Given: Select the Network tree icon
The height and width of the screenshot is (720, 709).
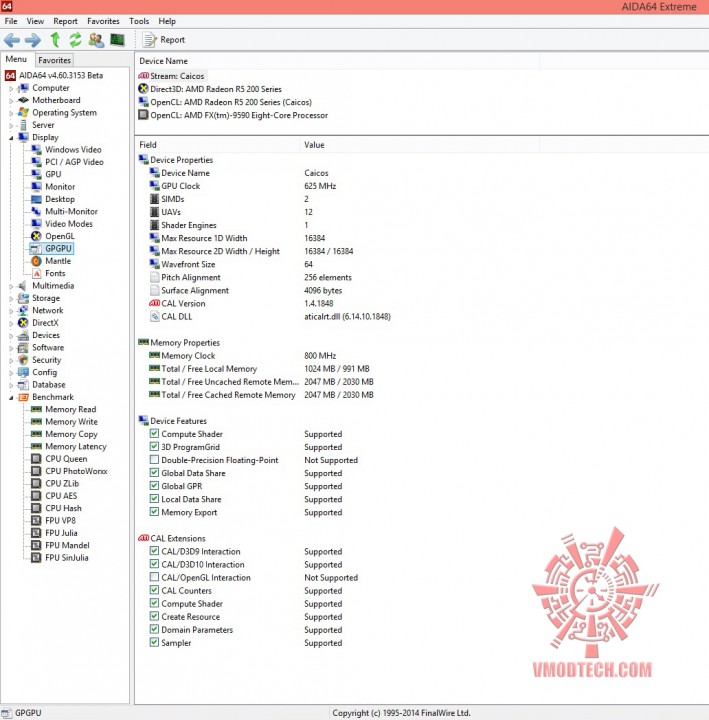Looking at the screenshot, I should [x=23, y=310].
